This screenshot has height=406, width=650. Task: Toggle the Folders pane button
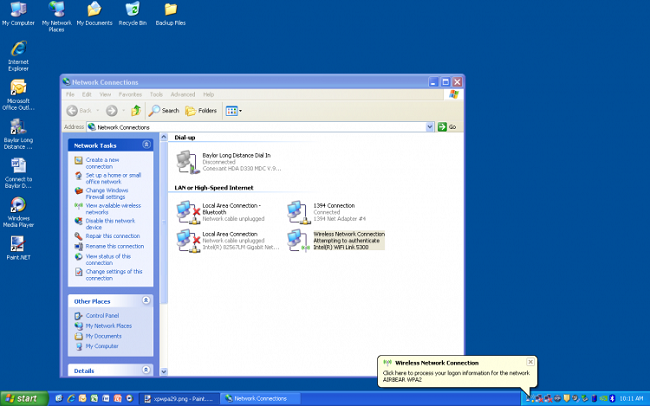click(x=201, y=111)
